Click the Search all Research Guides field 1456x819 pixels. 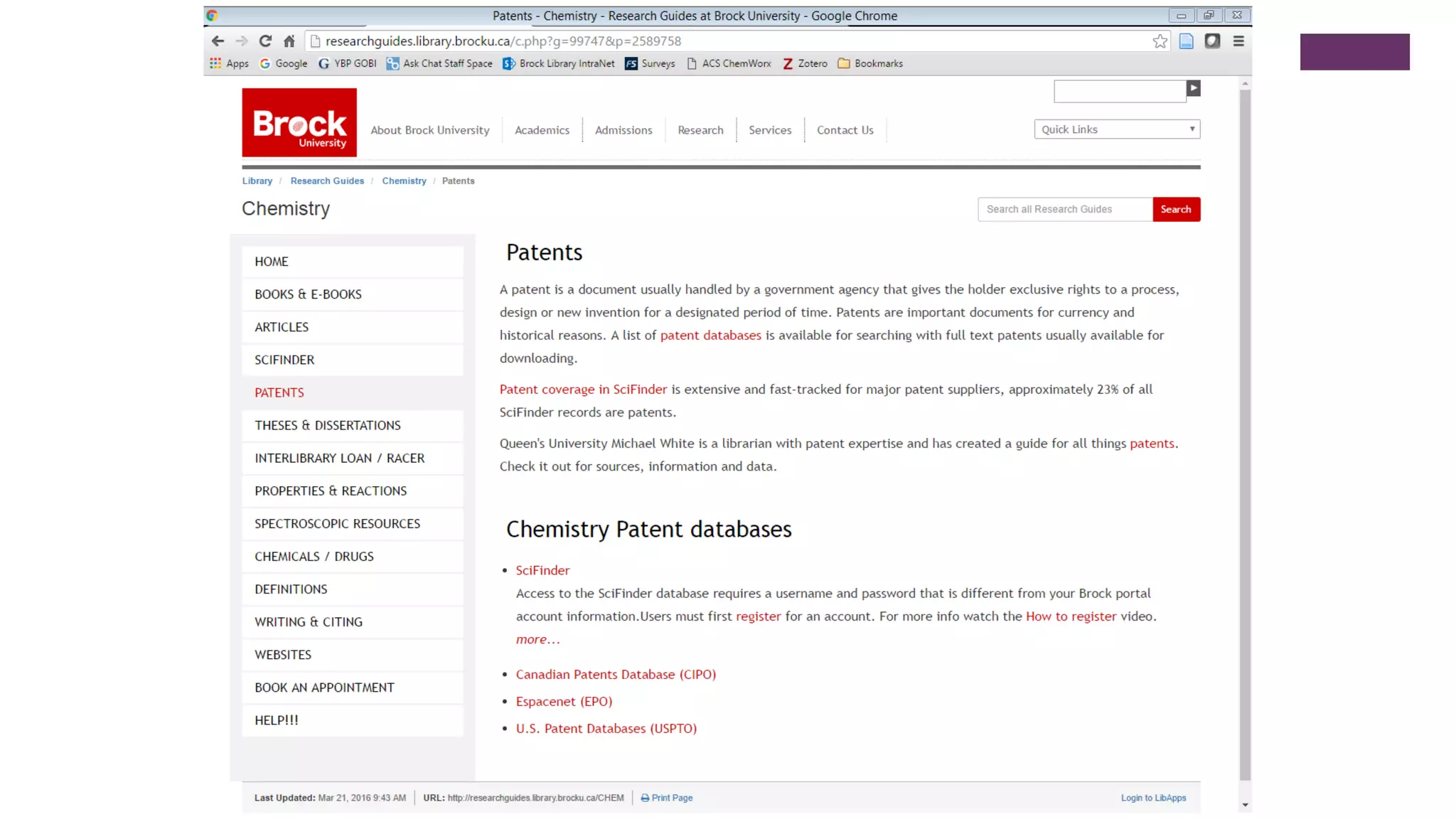pos(1064,209)
